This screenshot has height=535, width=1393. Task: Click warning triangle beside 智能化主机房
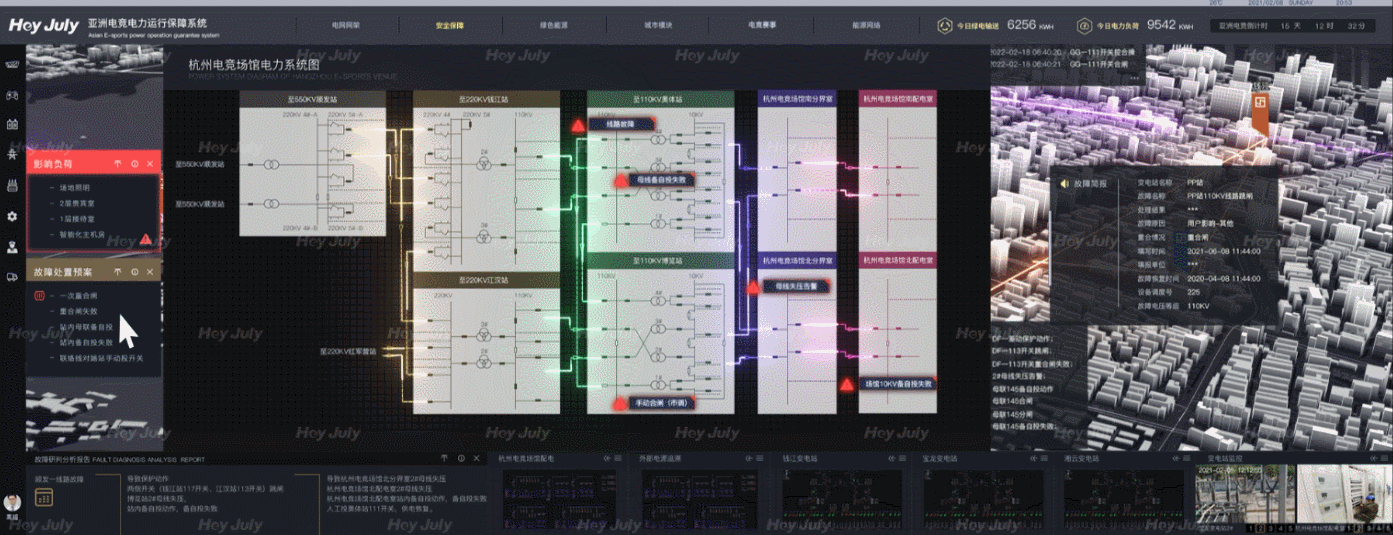point(146,239)
